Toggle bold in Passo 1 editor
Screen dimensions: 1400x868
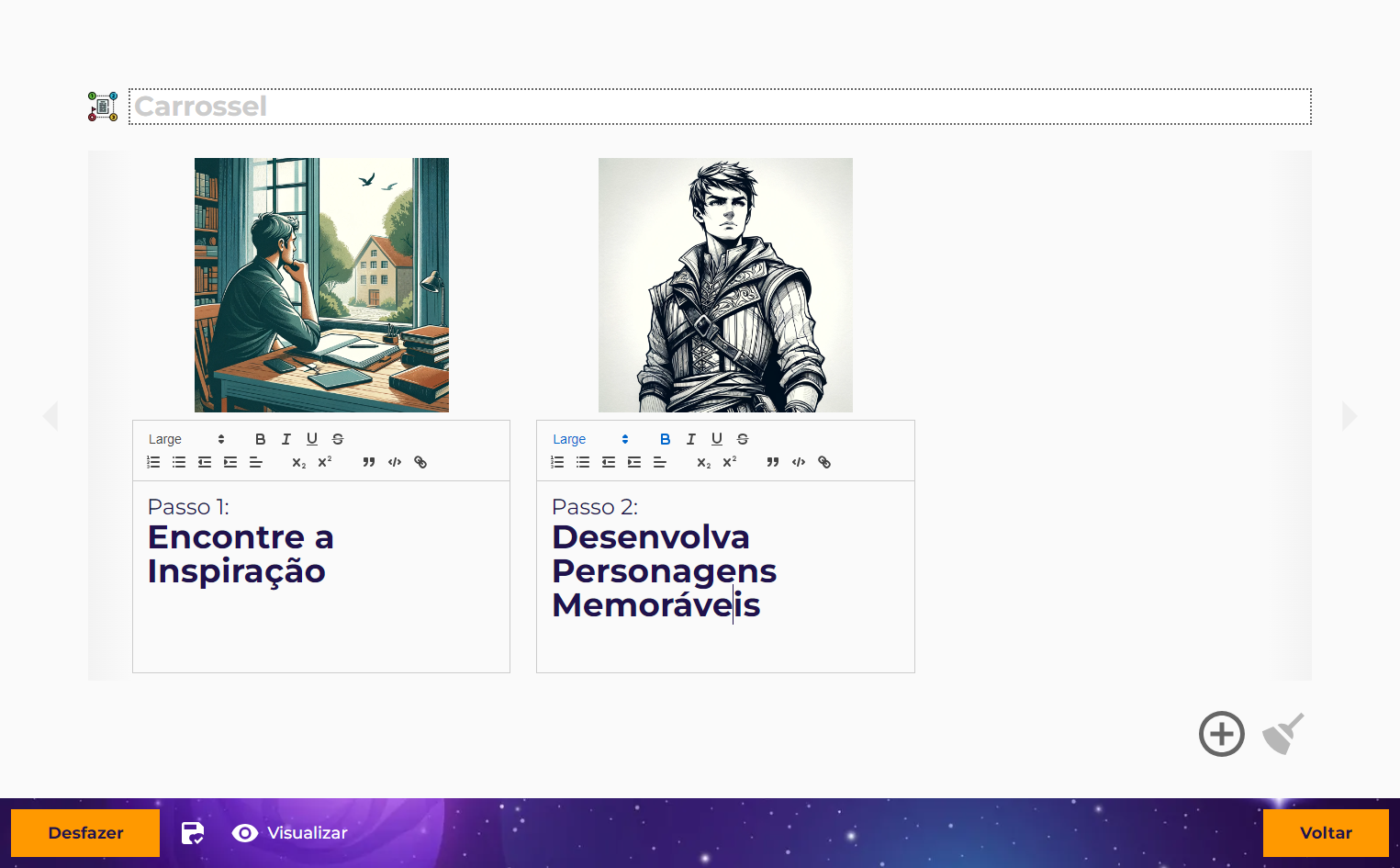pos(261,439)
